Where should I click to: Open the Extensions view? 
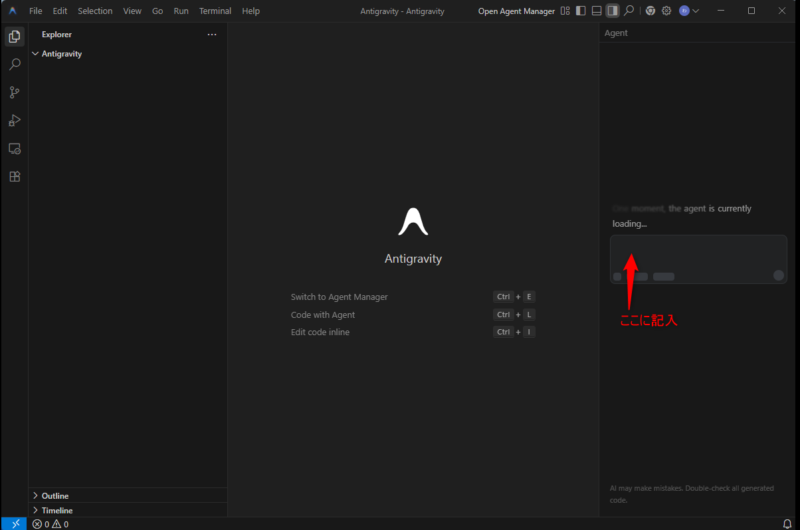tap(14, 176)
